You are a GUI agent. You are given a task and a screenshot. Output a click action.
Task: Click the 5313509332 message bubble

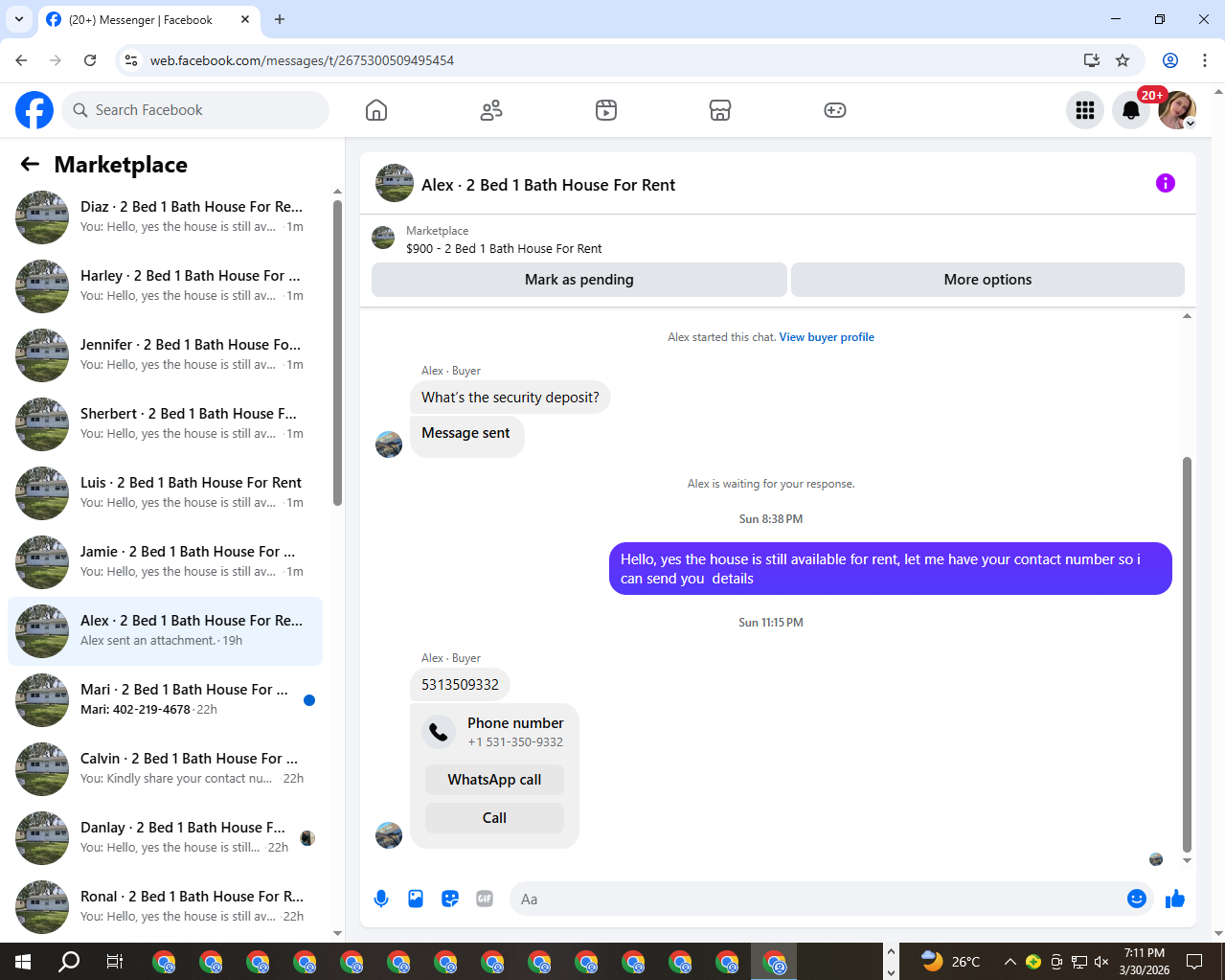460,685
